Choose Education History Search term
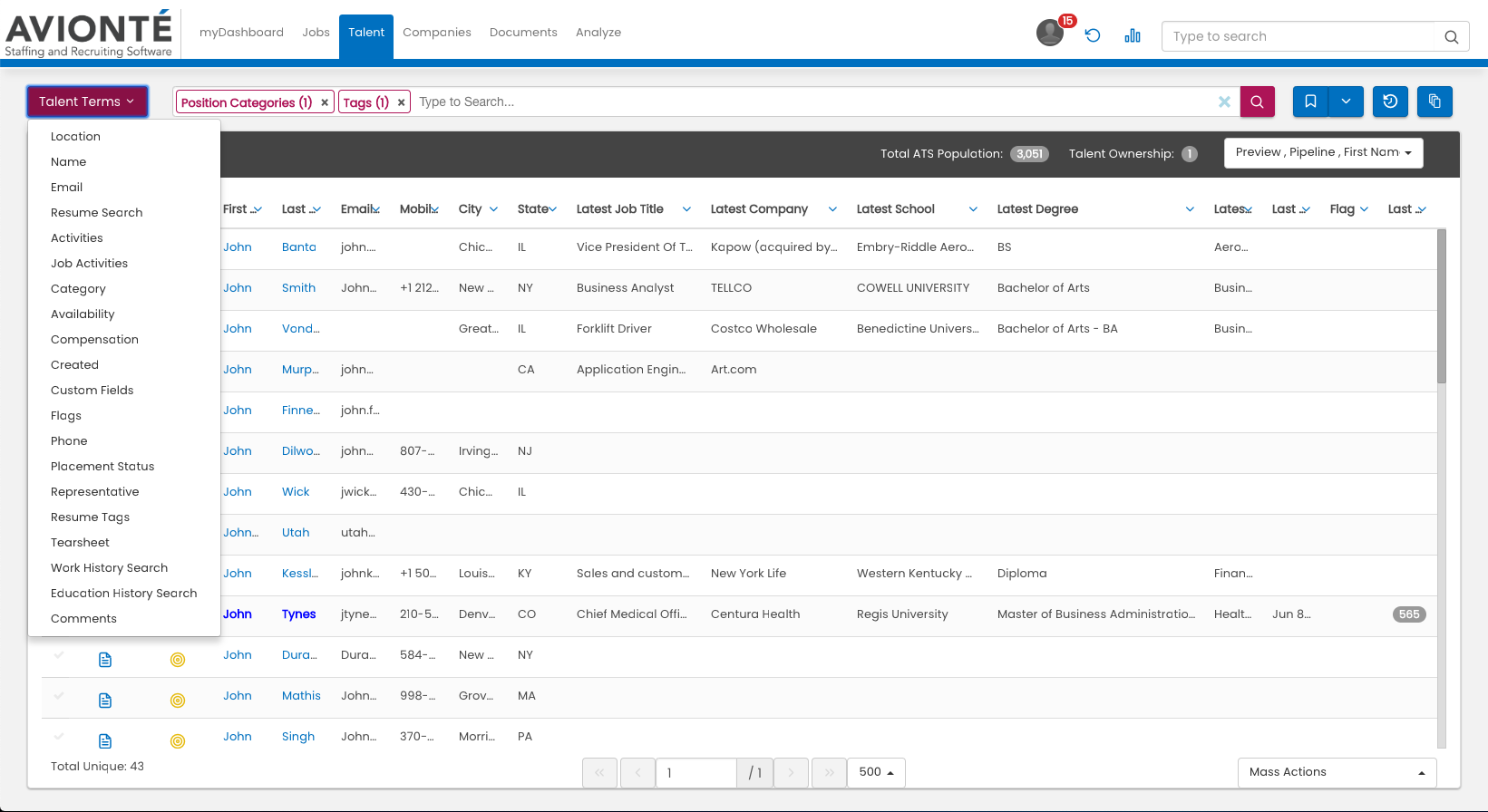The height and width of the screenshot is (812, 1488). point(124,594)
